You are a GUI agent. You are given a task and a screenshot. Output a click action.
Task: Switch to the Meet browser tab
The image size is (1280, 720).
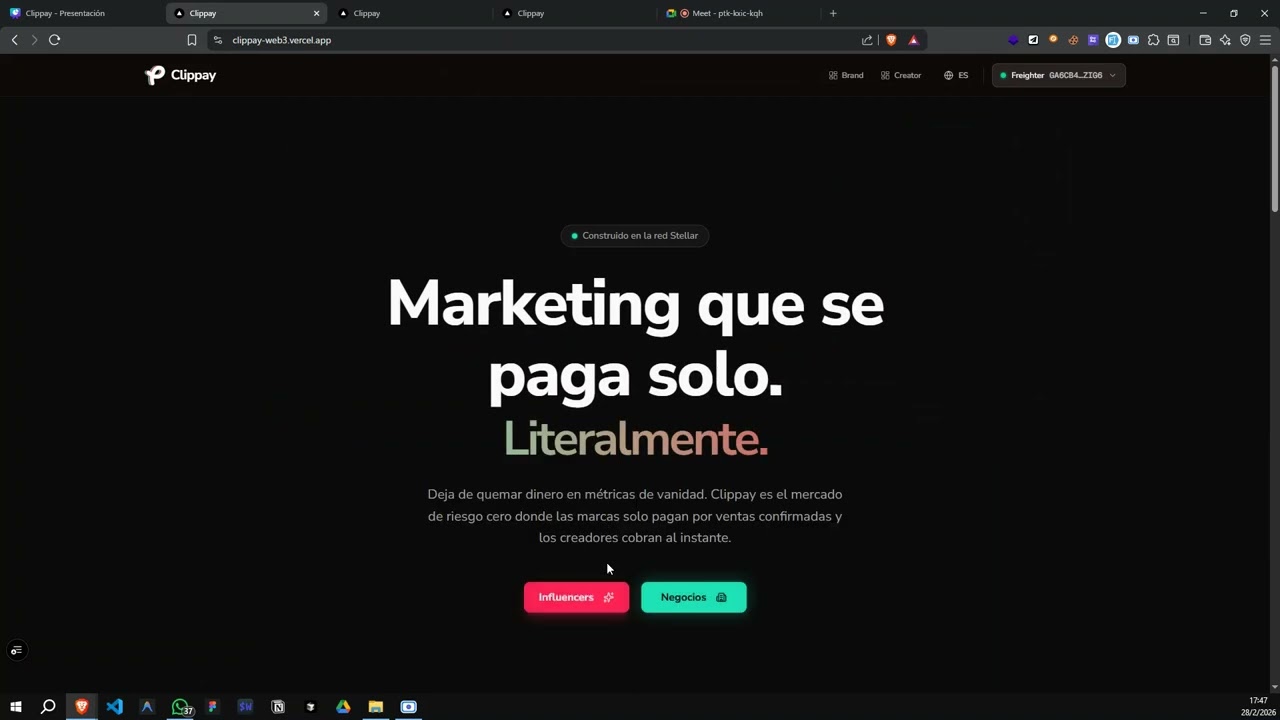coord(740,13)
